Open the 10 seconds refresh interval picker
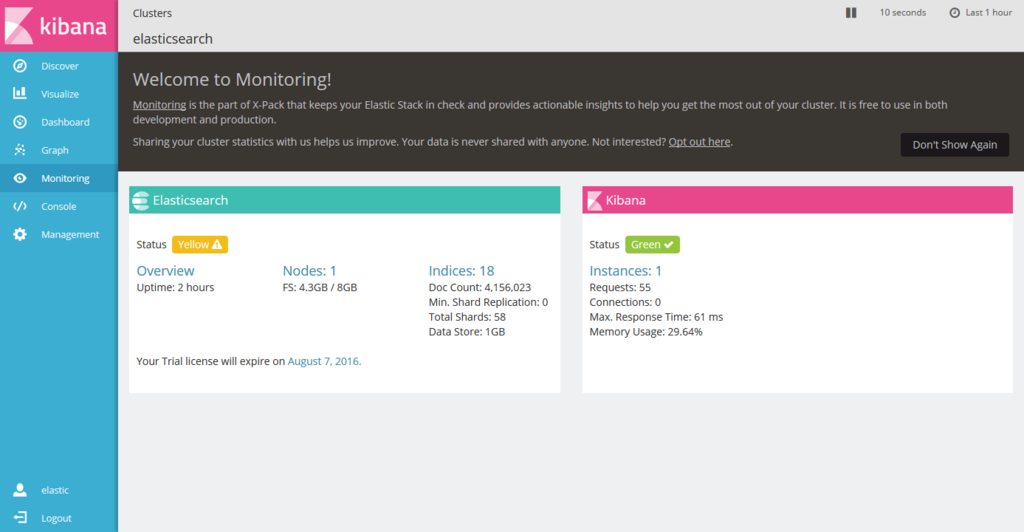 coord(903,12)
